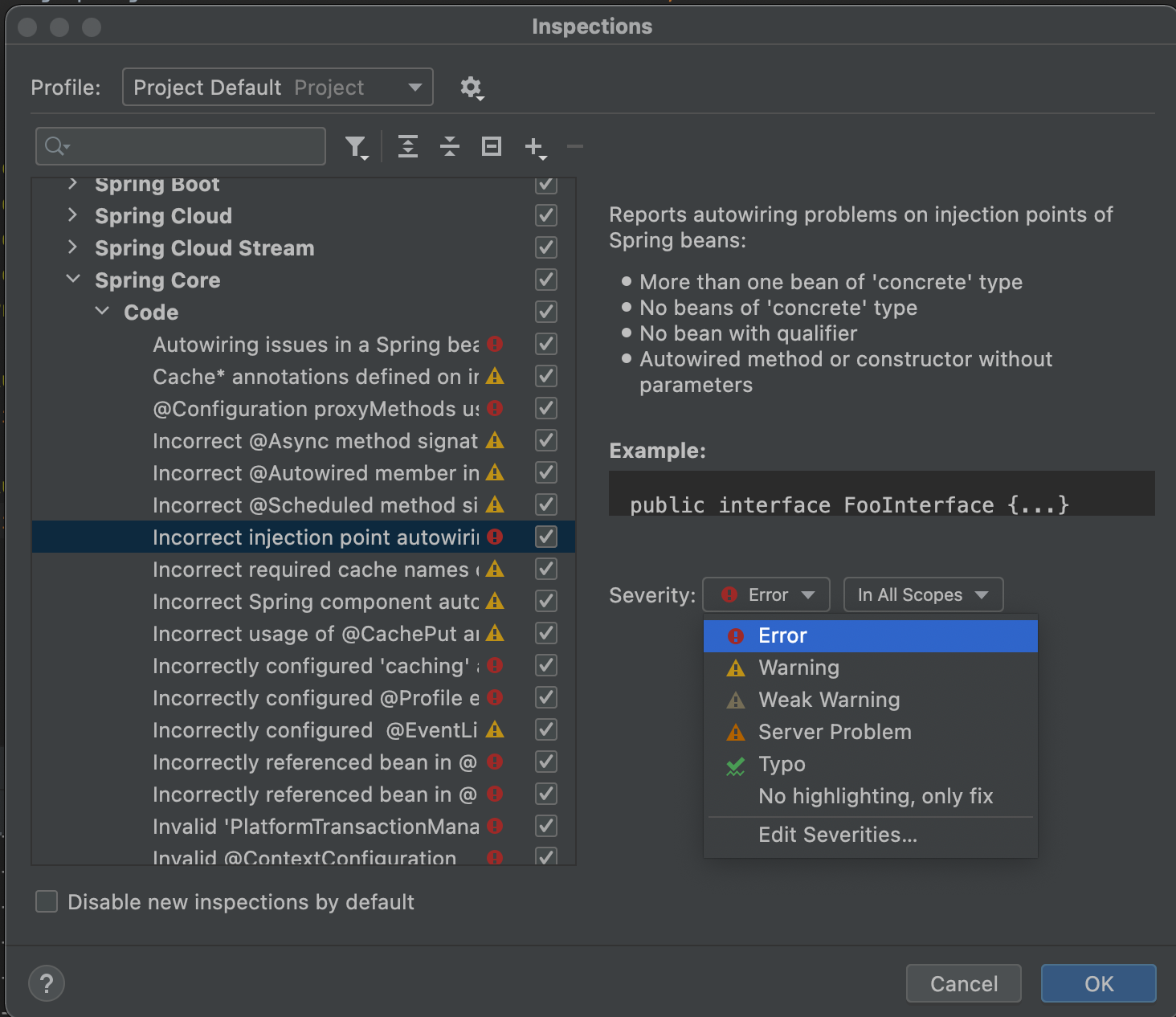Choose Server Problem severity option

point(871,732)
